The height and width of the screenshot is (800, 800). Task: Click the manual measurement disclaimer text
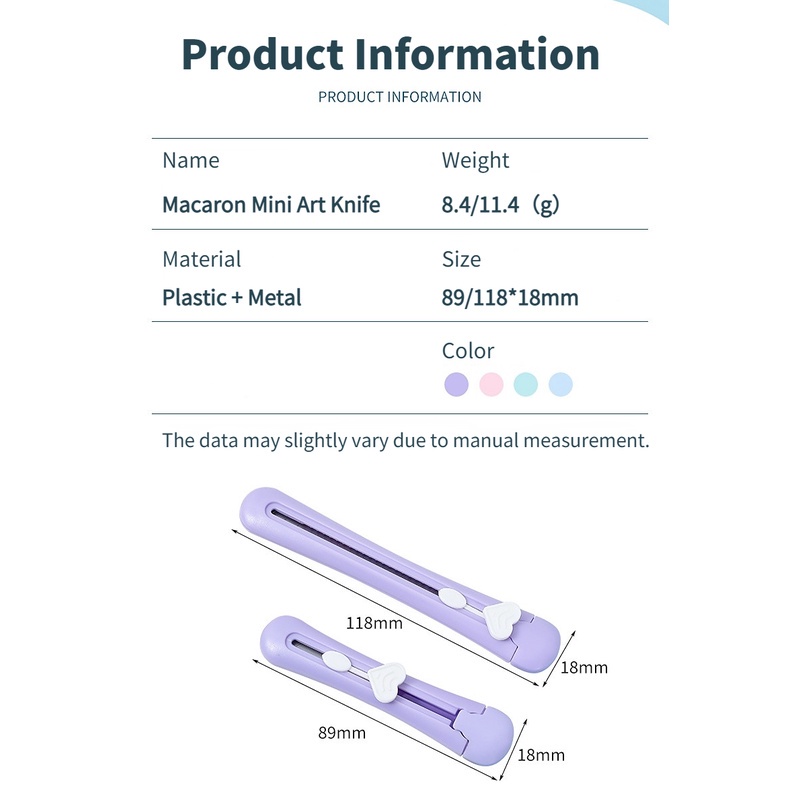coord(405,440)
